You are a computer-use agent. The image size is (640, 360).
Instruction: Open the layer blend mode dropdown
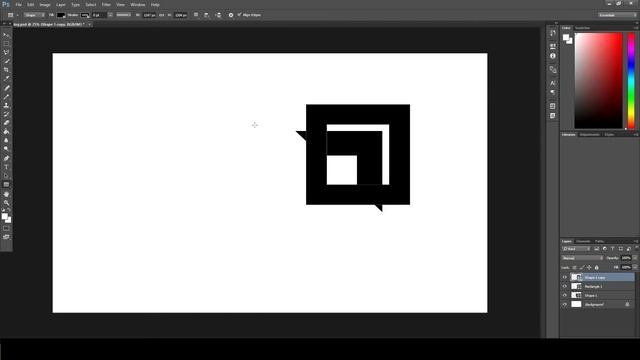582,258
